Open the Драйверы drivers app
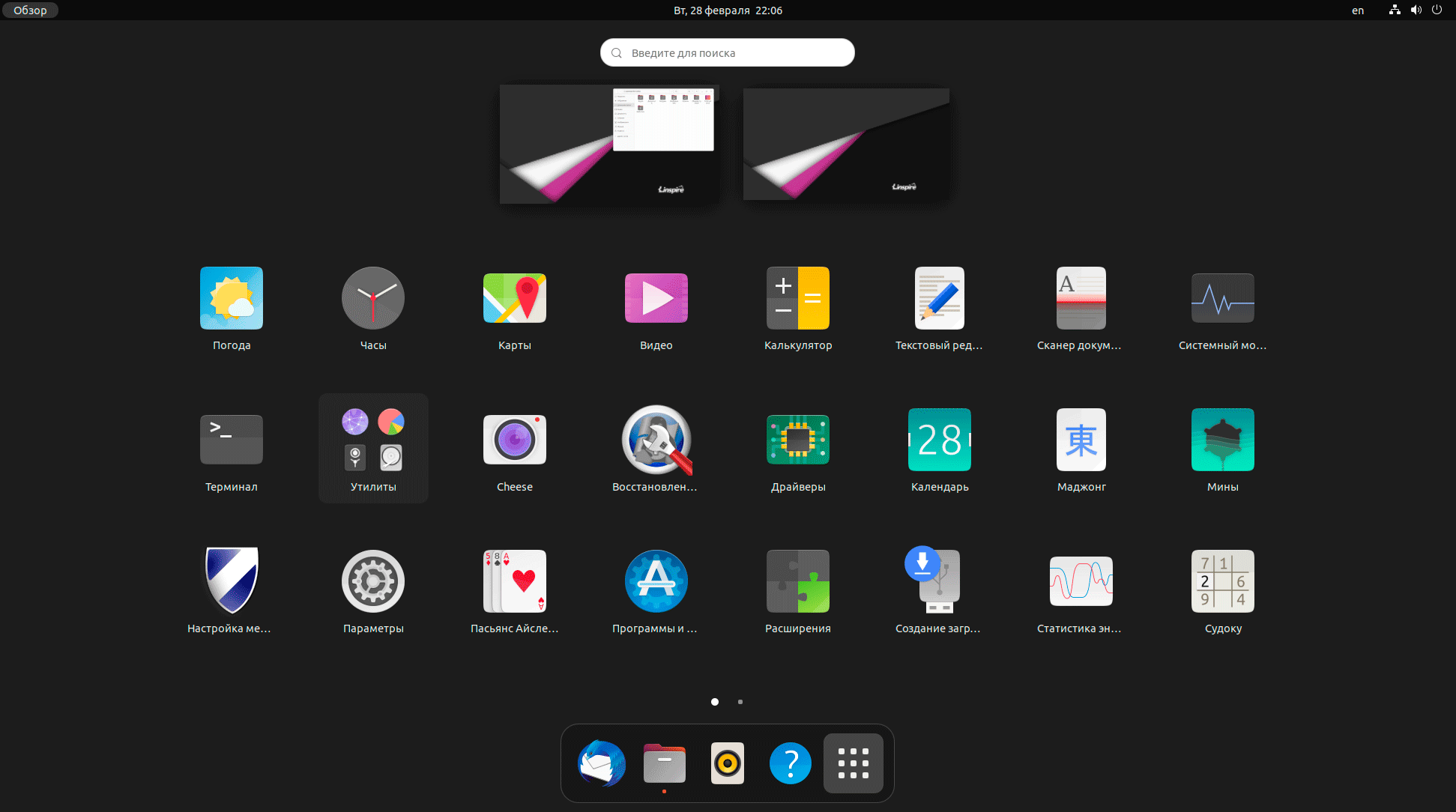1456x812 pixels. click(798, 440)
